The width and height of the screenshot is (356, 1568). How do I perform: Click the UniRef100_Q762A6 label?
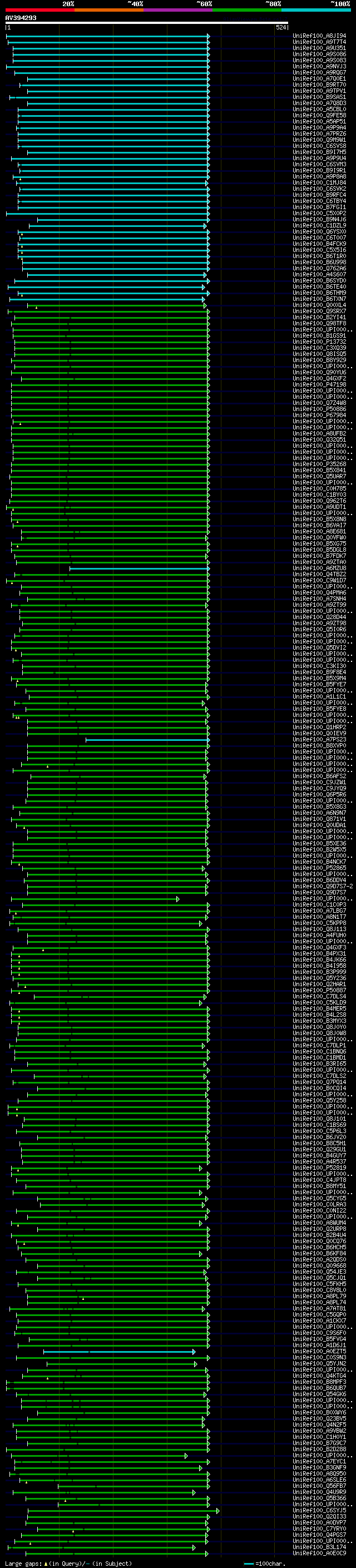pyautogui.click(x=319, y=269)
